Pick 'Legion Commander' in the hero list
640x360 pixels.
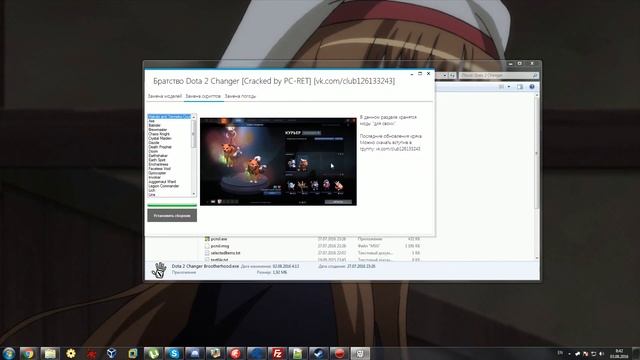[x=163, y=186]
